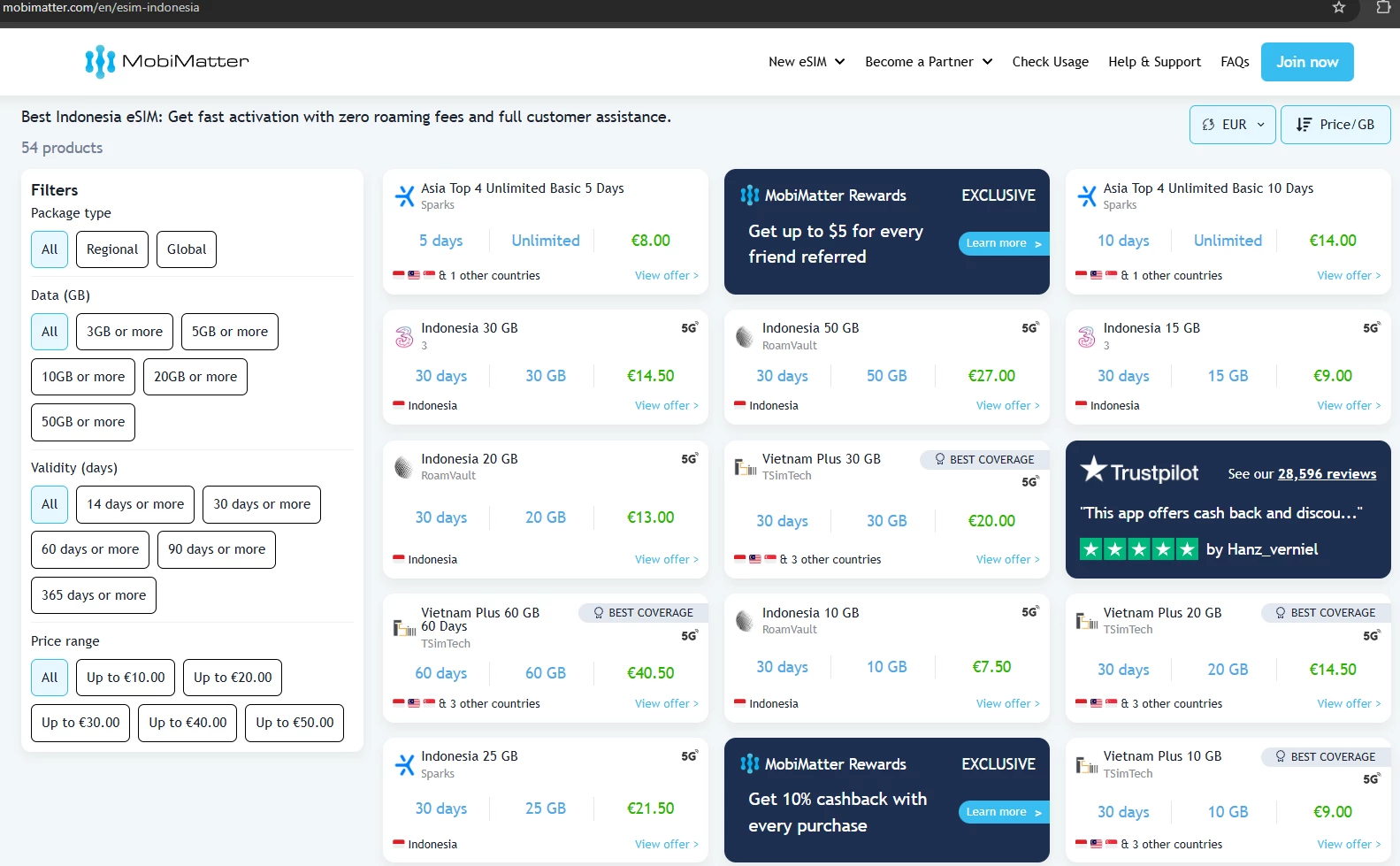Image resolution: width=1400 pixels, height=866 pixels.
Task: Click the Indonesia flag on Indonesia 20 GB card
Action: pos(399,559)
